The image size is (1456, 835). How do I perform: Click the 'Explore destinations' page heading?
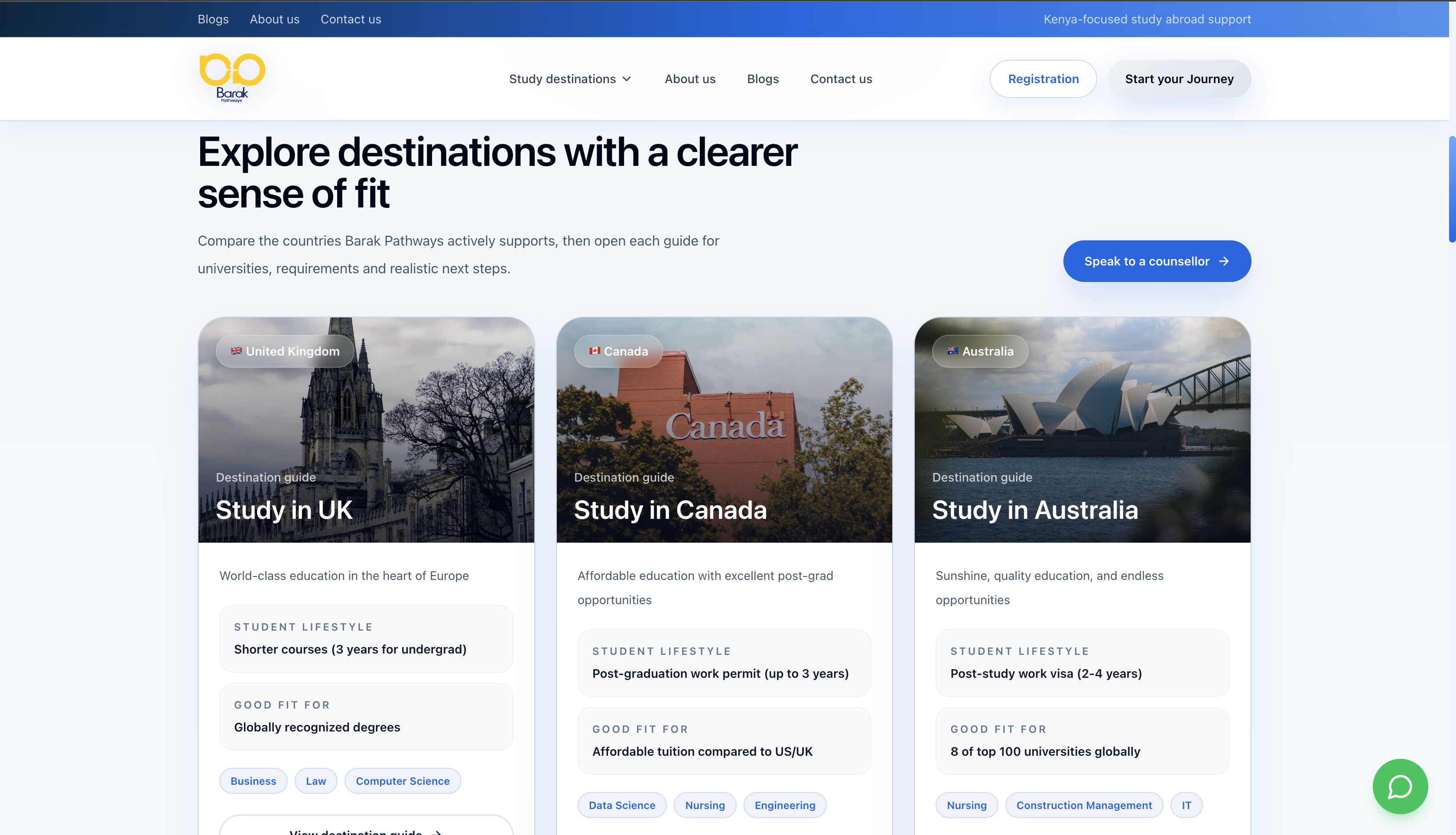(x=498, y=173)
